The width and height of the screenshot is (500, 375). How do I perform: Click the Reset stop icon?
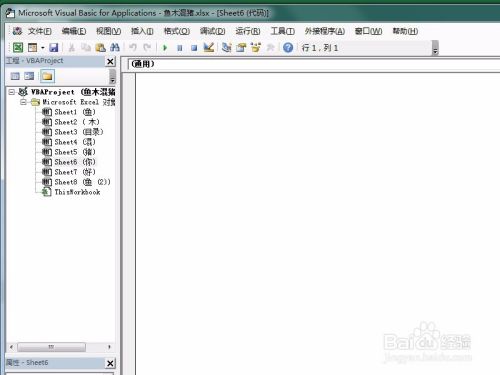[x=194, y=48]
